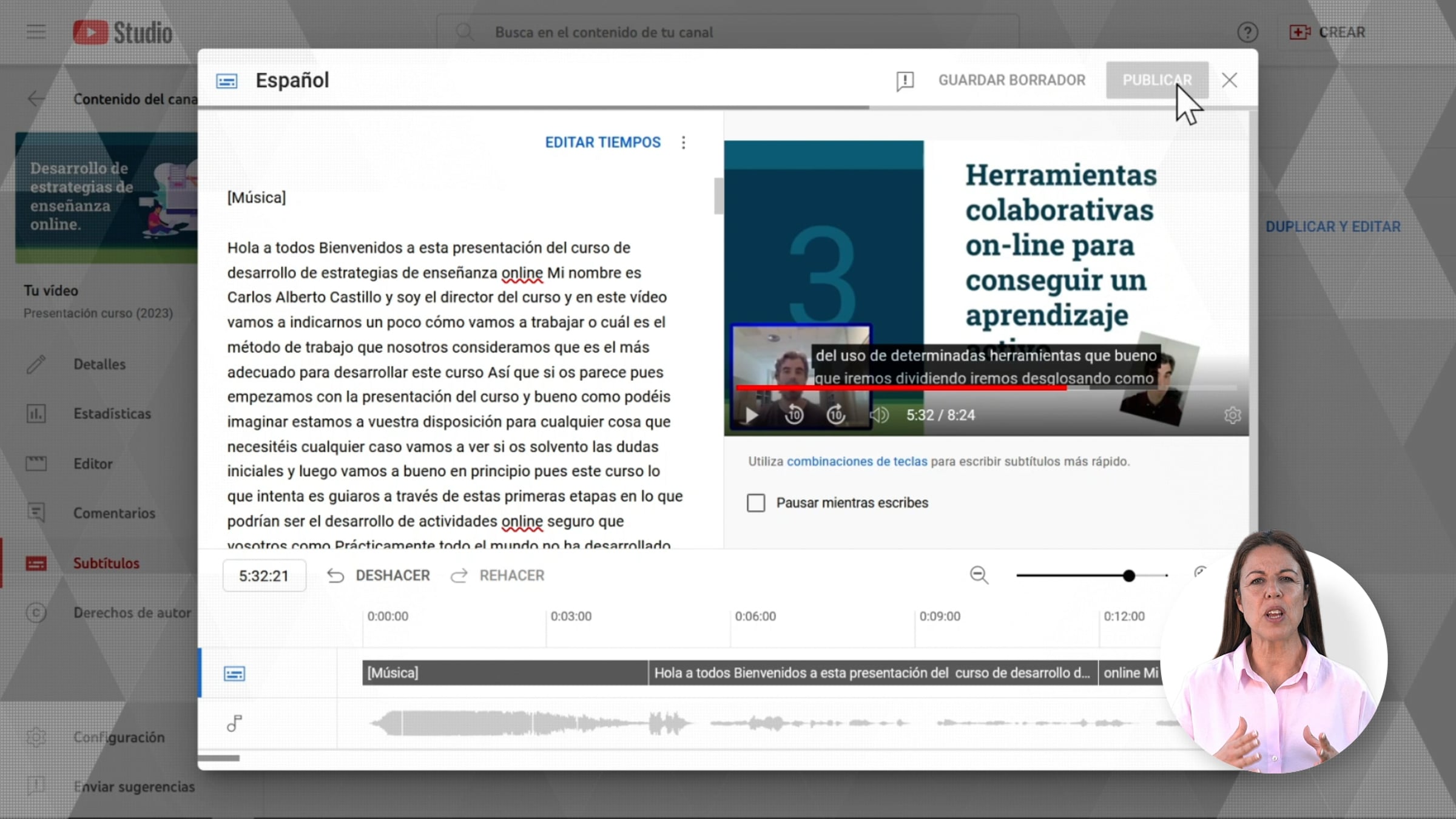Click the subtitle track icon in timeline
The image size is (1456, 819).
coord(234,673)
